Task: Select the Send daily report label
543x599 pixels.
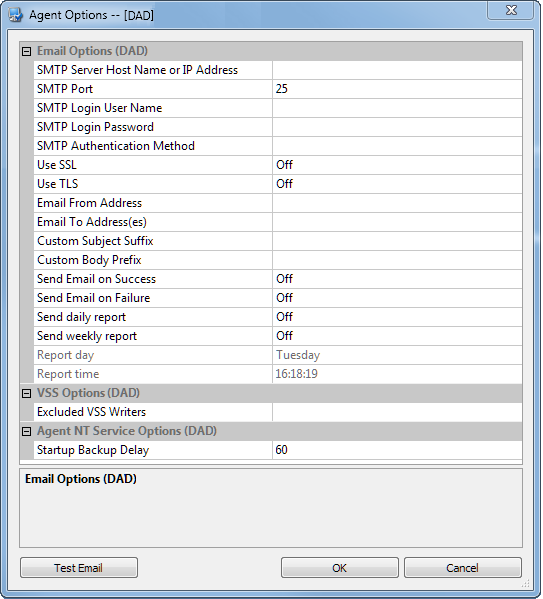Action: point(81,317)
